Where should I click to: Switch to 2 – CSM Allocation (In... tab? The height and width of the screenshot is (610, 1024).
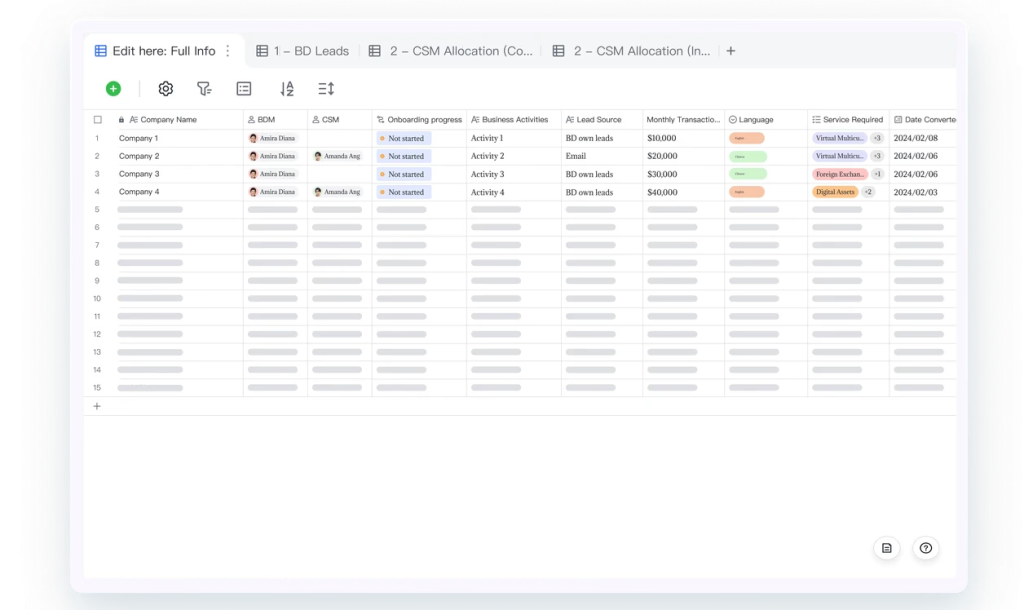pyautogui.click(x=631, y=51)
